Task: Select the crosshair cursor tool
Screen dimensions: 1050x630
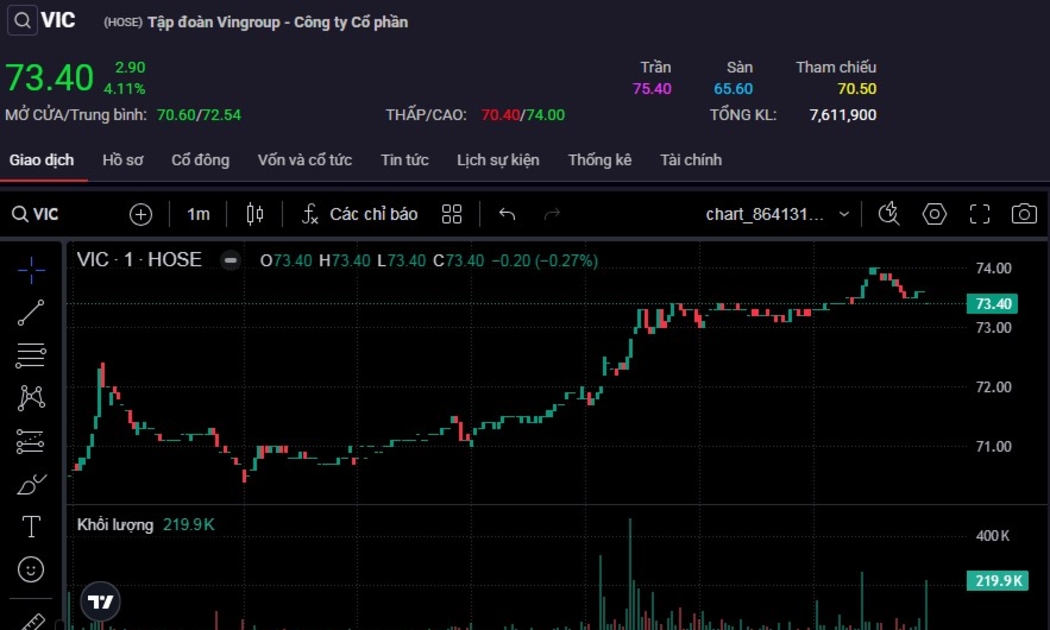Action: click(x=31, y=269)
